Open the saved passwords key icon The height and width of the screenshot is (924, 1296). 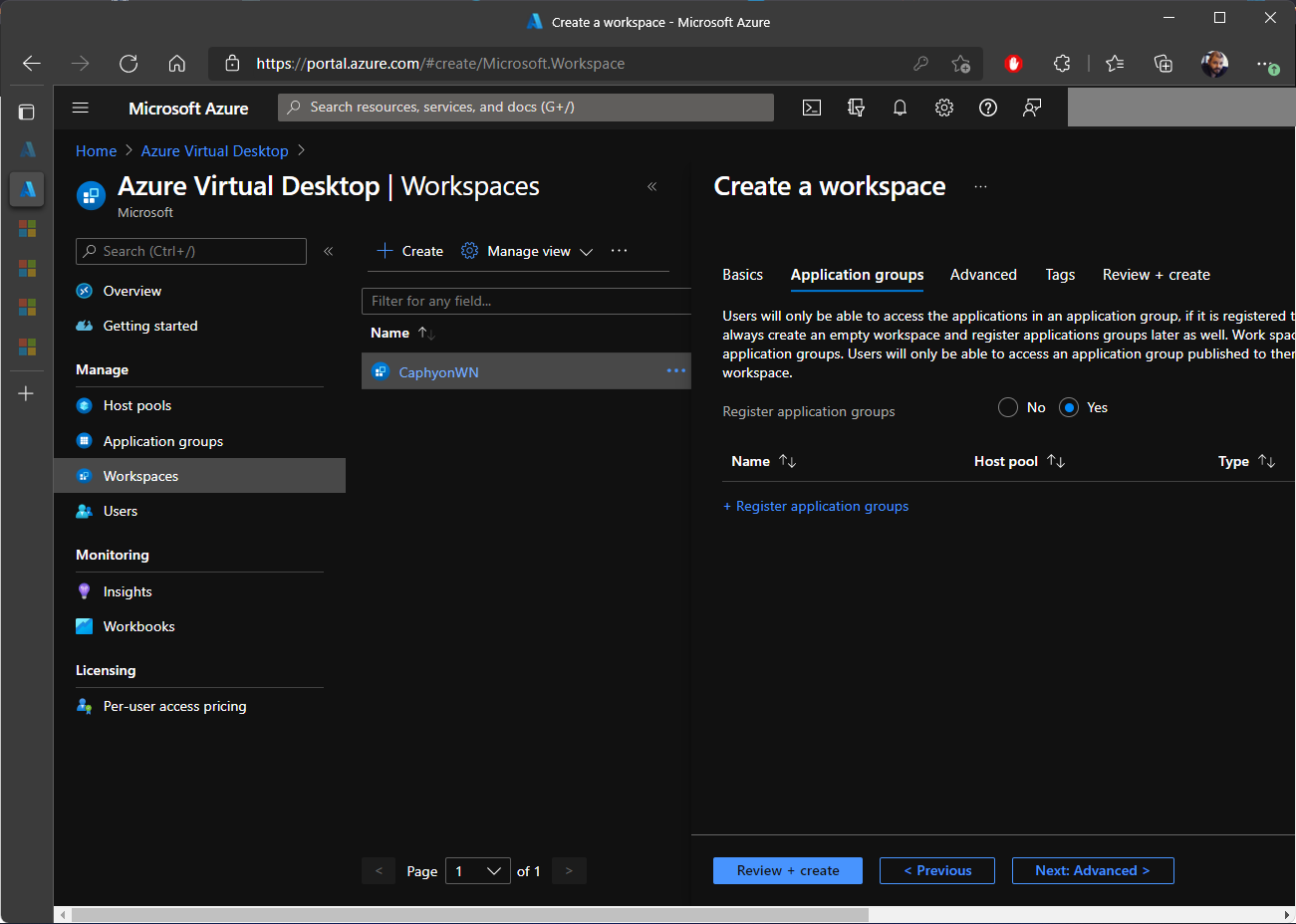pos(920,64)
